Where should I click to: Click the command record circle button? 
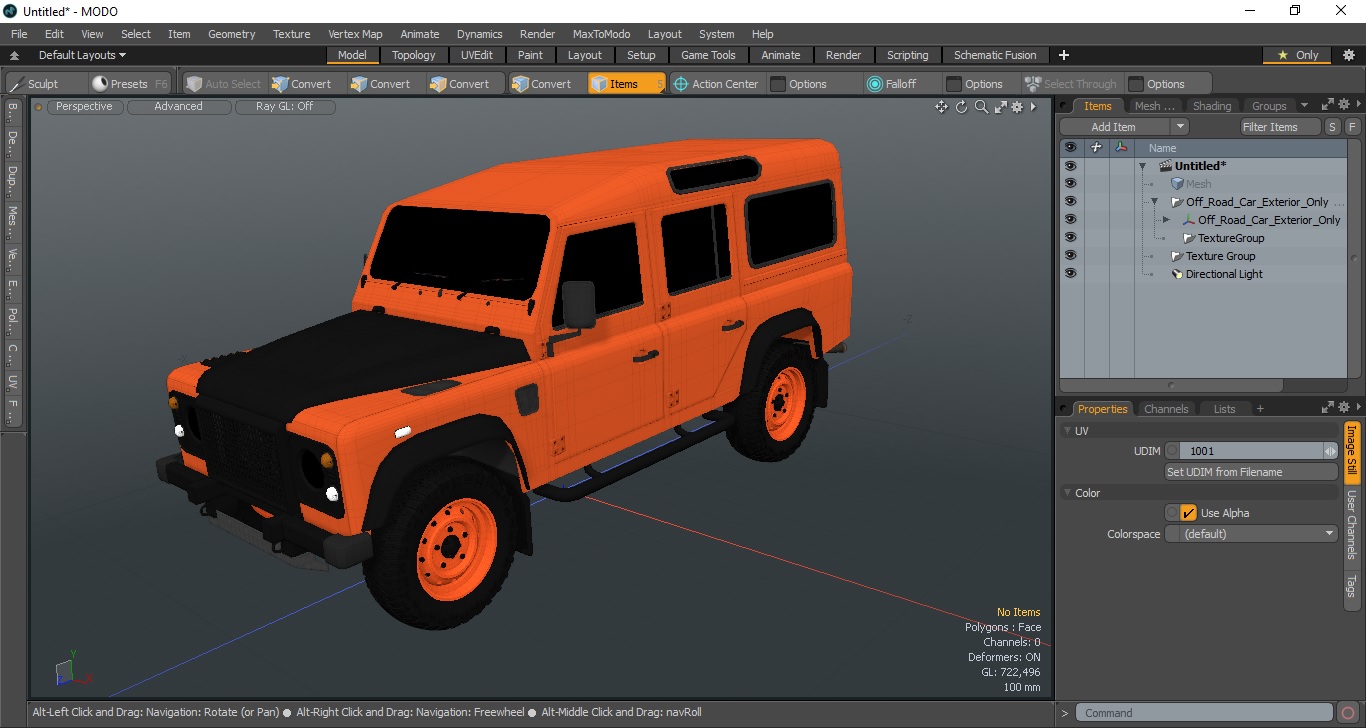click(x=1349, y=713)
